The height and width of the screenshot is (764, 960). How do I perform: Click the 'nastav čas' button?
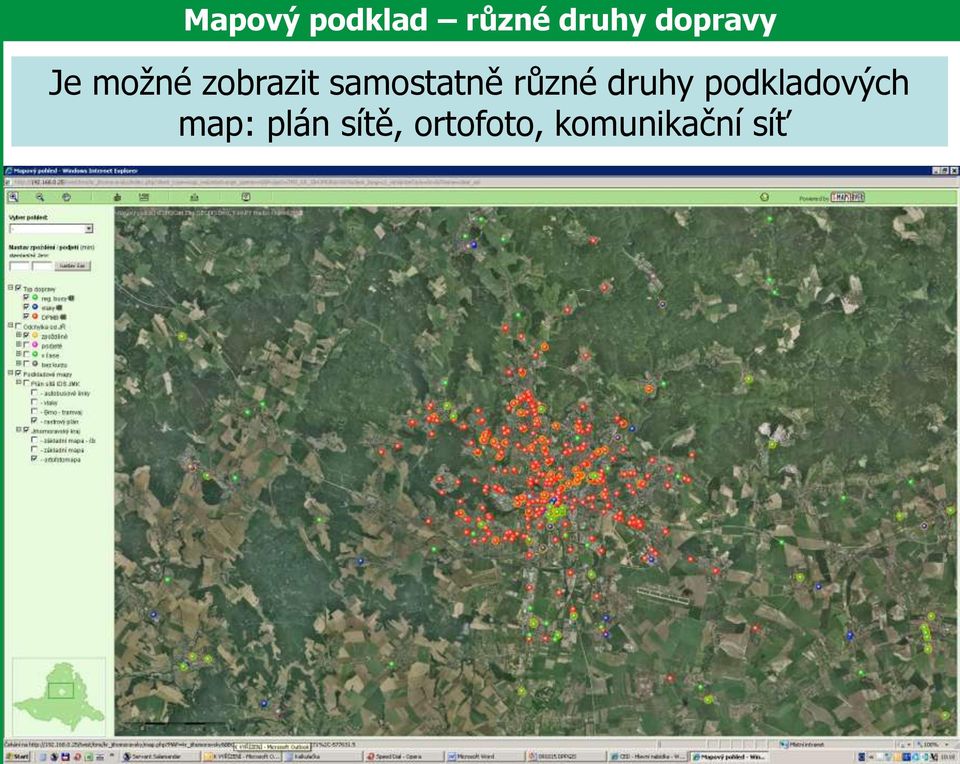(x=73, y=266)
